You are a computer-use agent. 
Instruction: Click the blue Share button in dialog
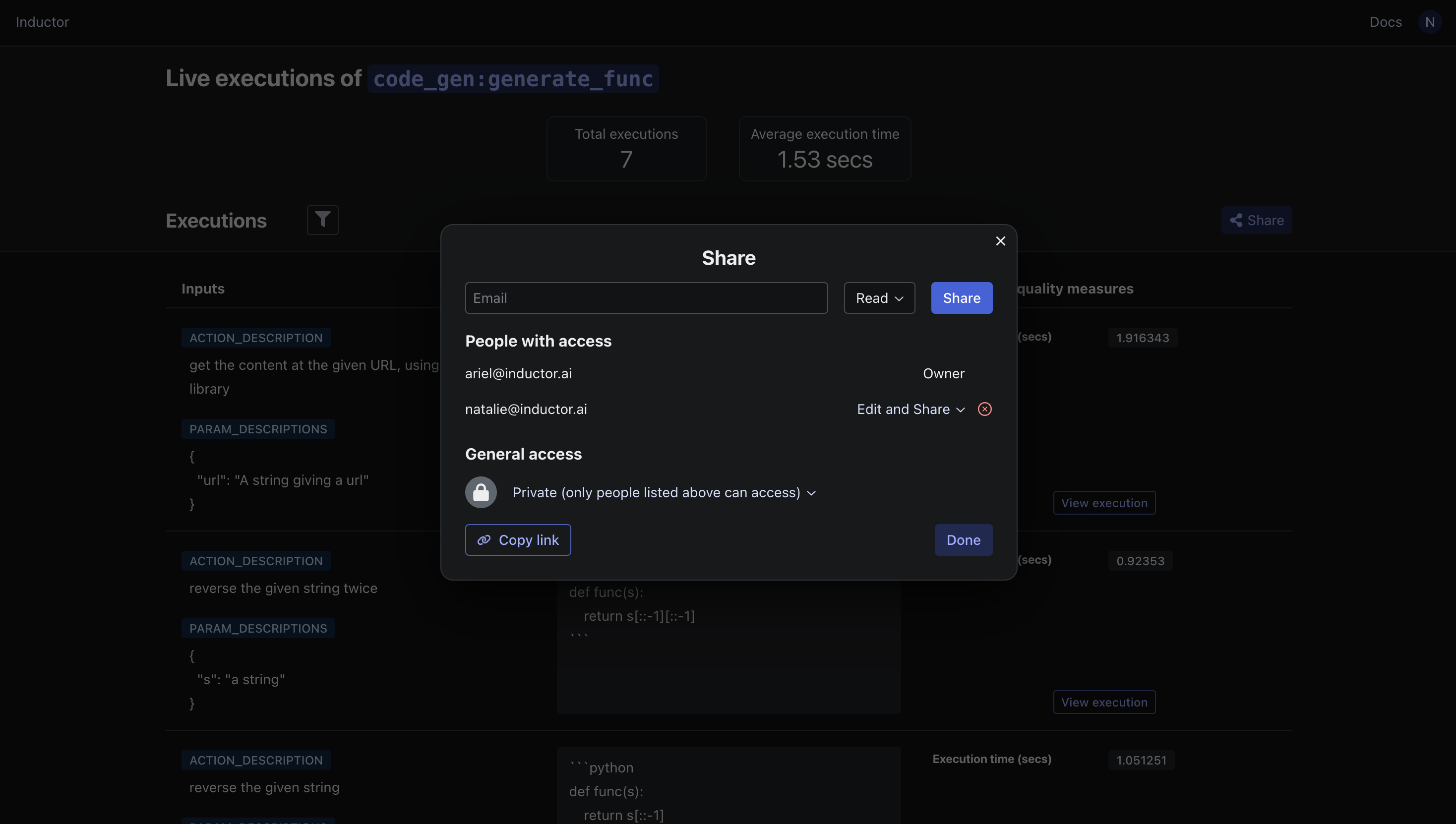[x=961, y=298]
